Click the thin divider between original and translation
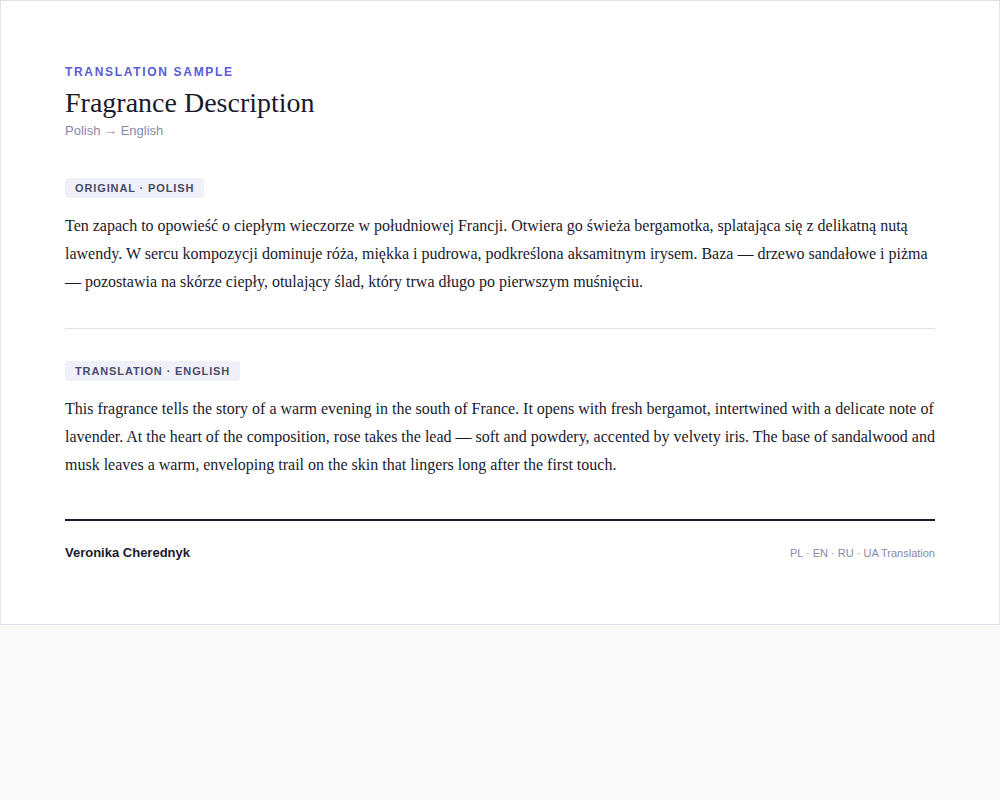 coord(500,329)
